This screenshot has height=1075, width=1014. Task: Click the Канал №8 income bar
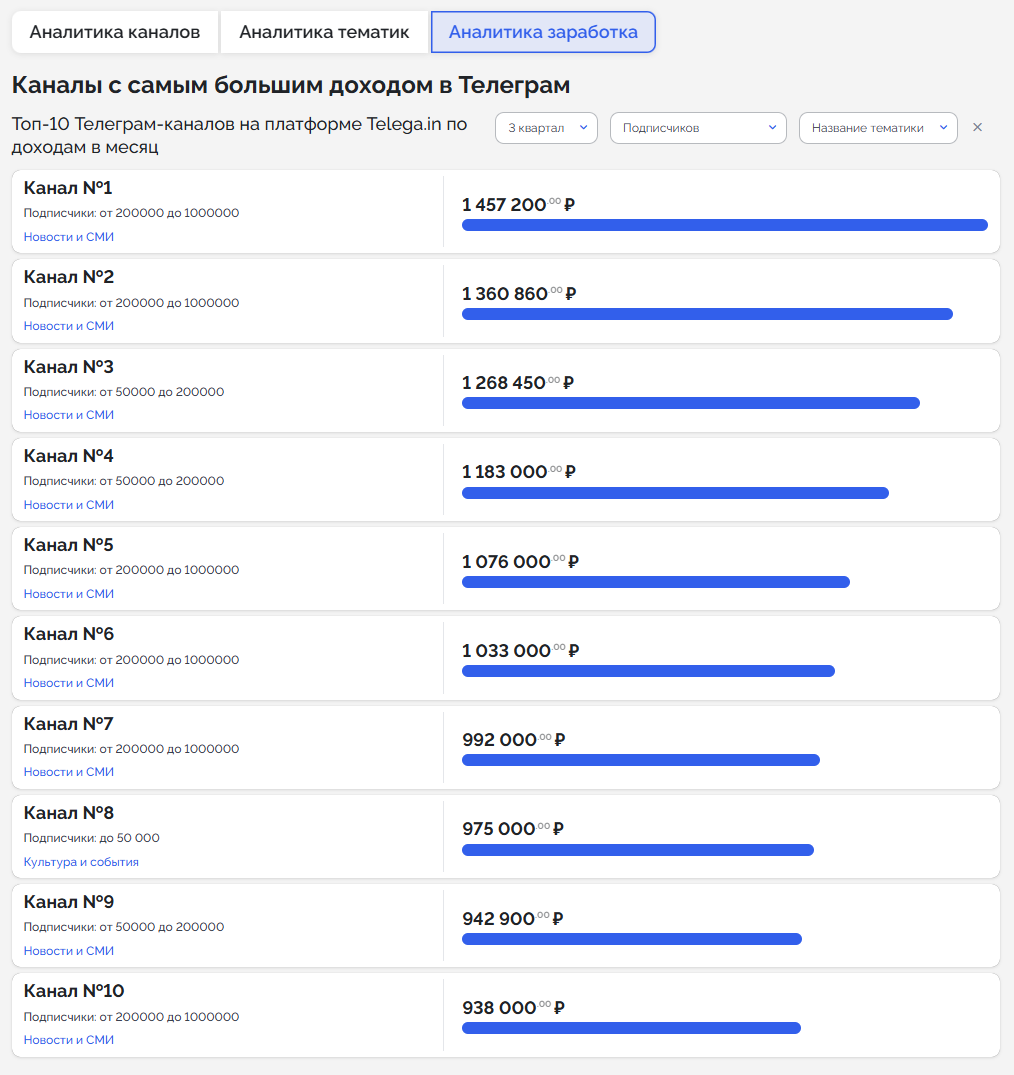tap(637, 850)
